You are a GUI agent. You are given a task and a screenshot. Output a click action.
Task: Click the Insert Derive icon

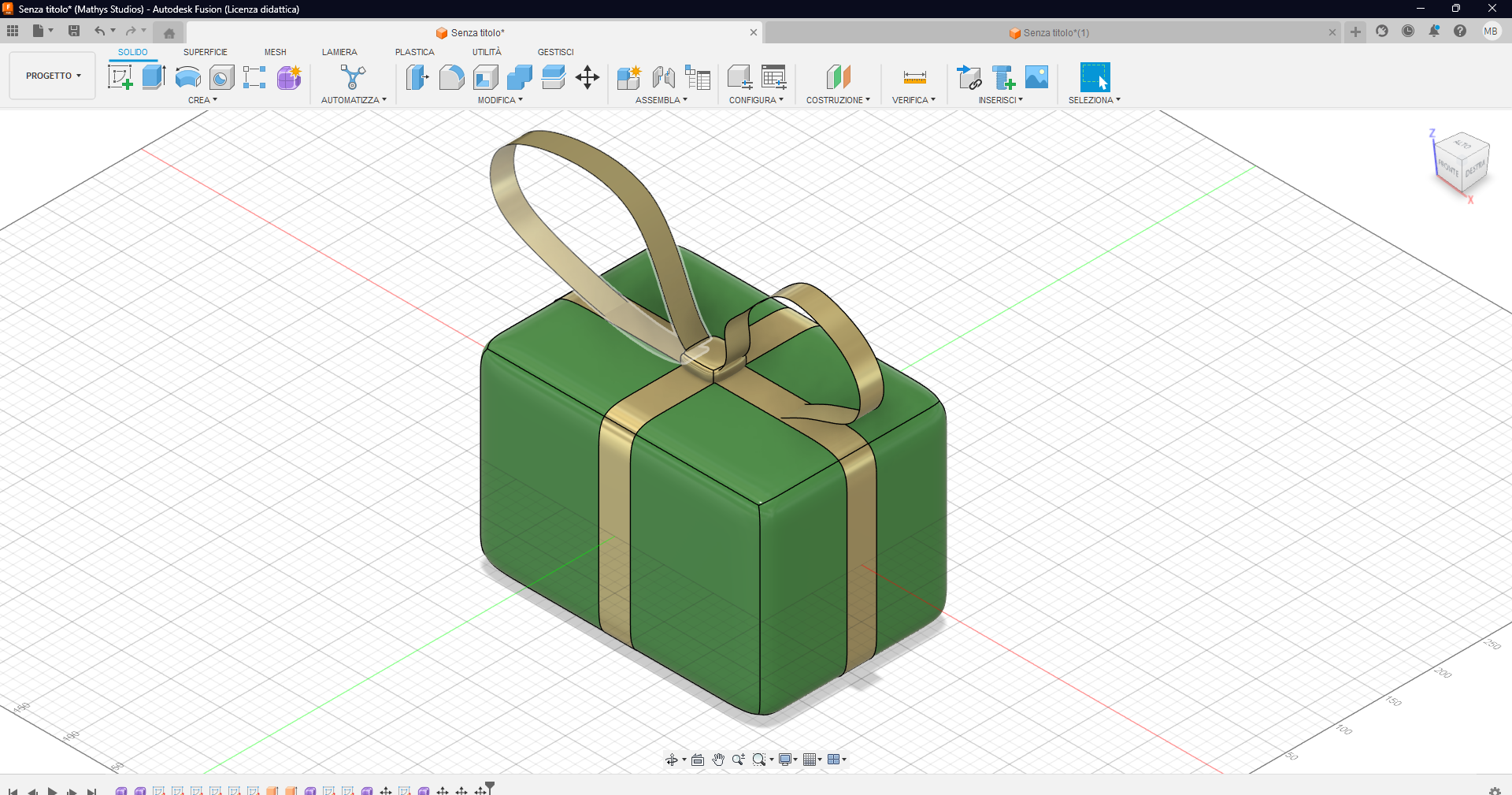pos(969,77)
